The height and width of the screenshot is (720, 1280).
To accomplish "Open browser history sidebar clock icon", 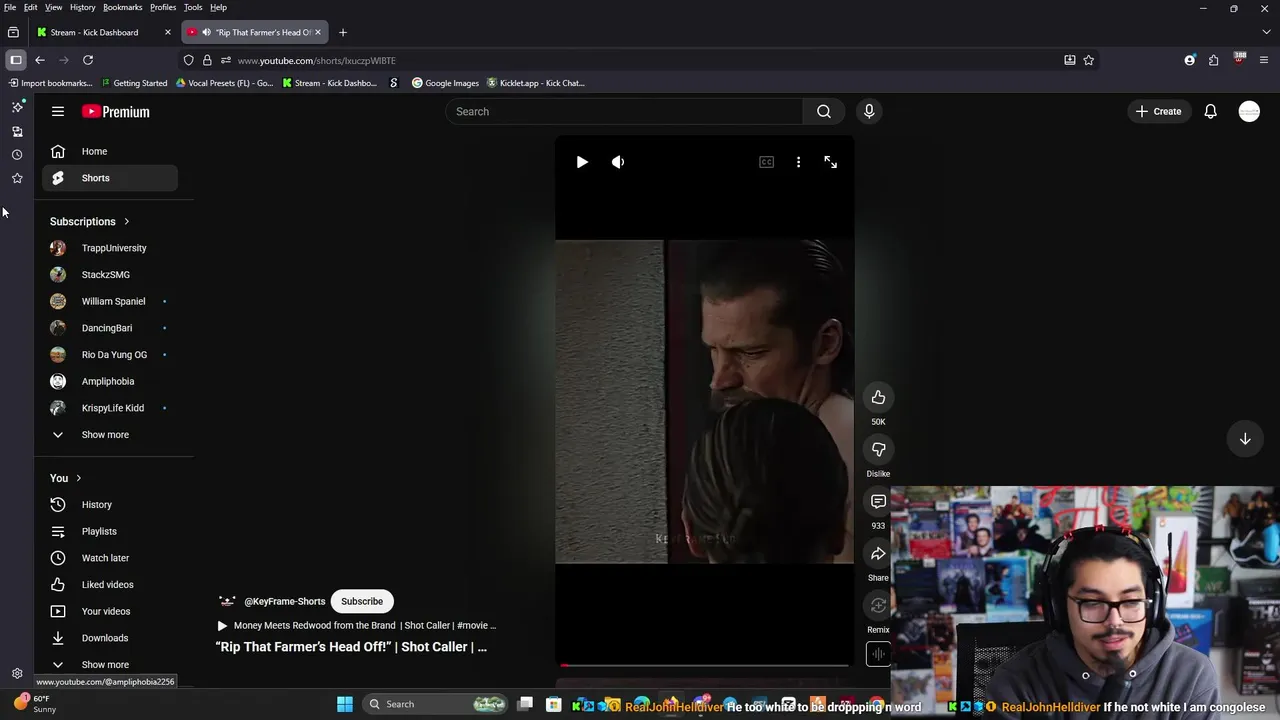I will [x=17, y=155].
